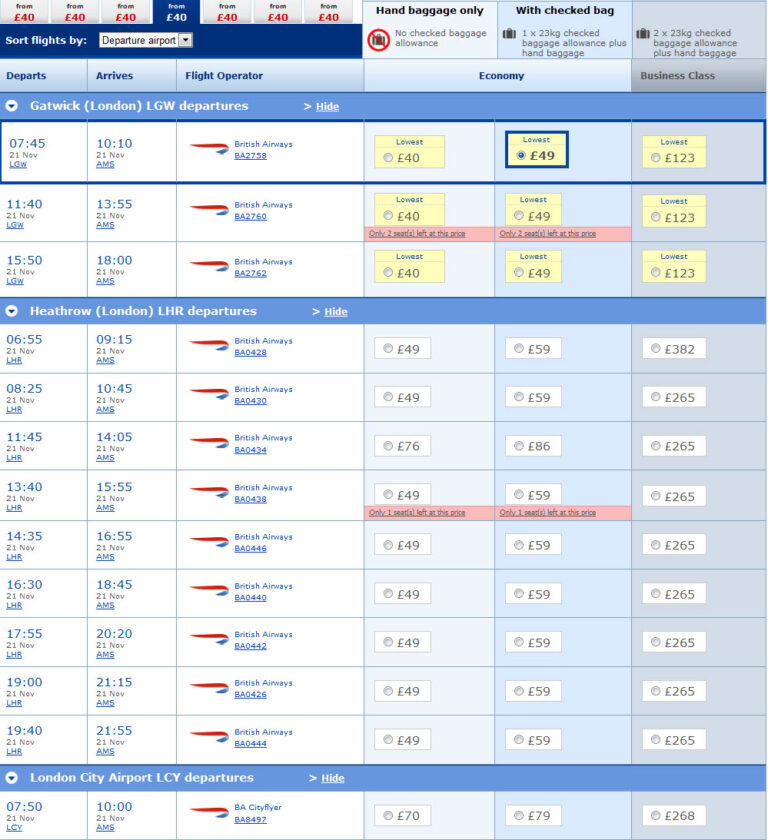Select £265 business fare for 19:40 flight
Image resolution: width=768 pixels, height=840 pixels.
click(656, 740)
